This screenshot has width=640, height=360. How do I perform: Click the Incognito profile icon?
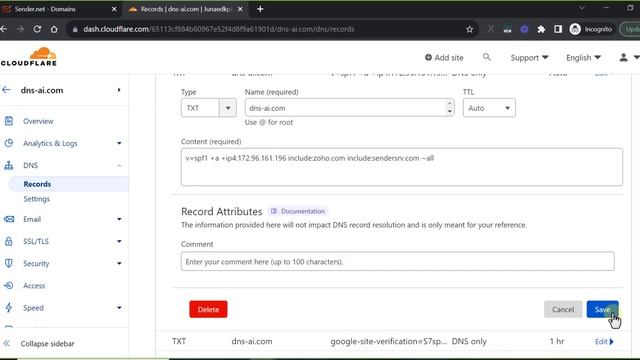pos(575,29)
